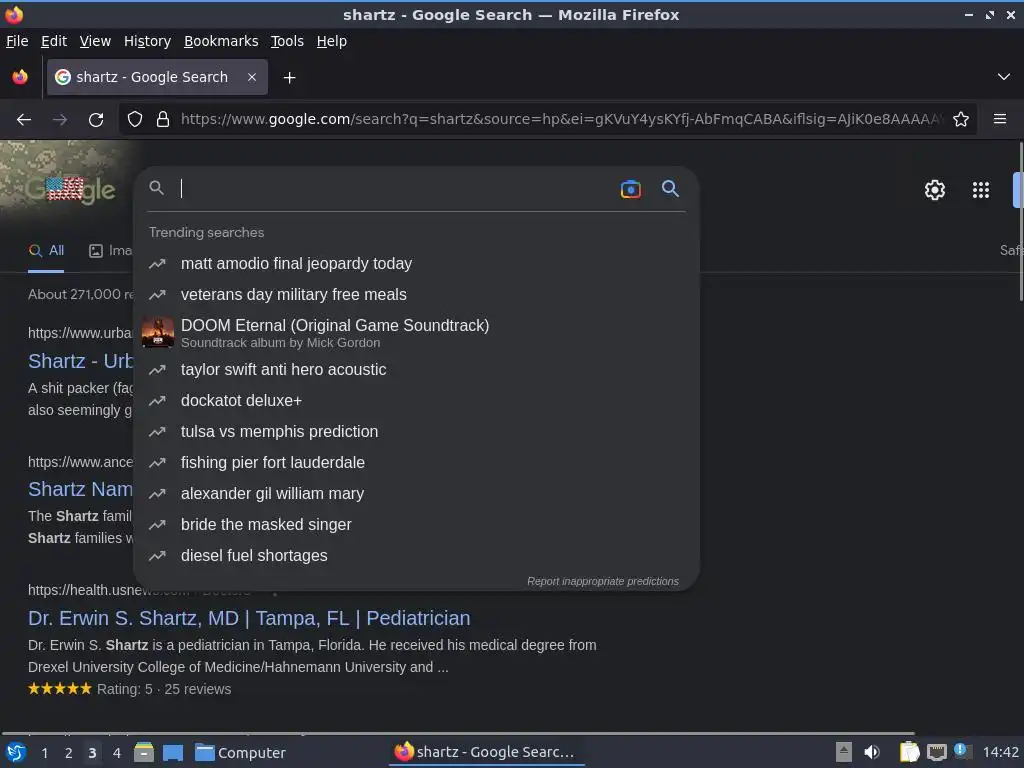
Task: Go back to the previous page
Action: 24,120
